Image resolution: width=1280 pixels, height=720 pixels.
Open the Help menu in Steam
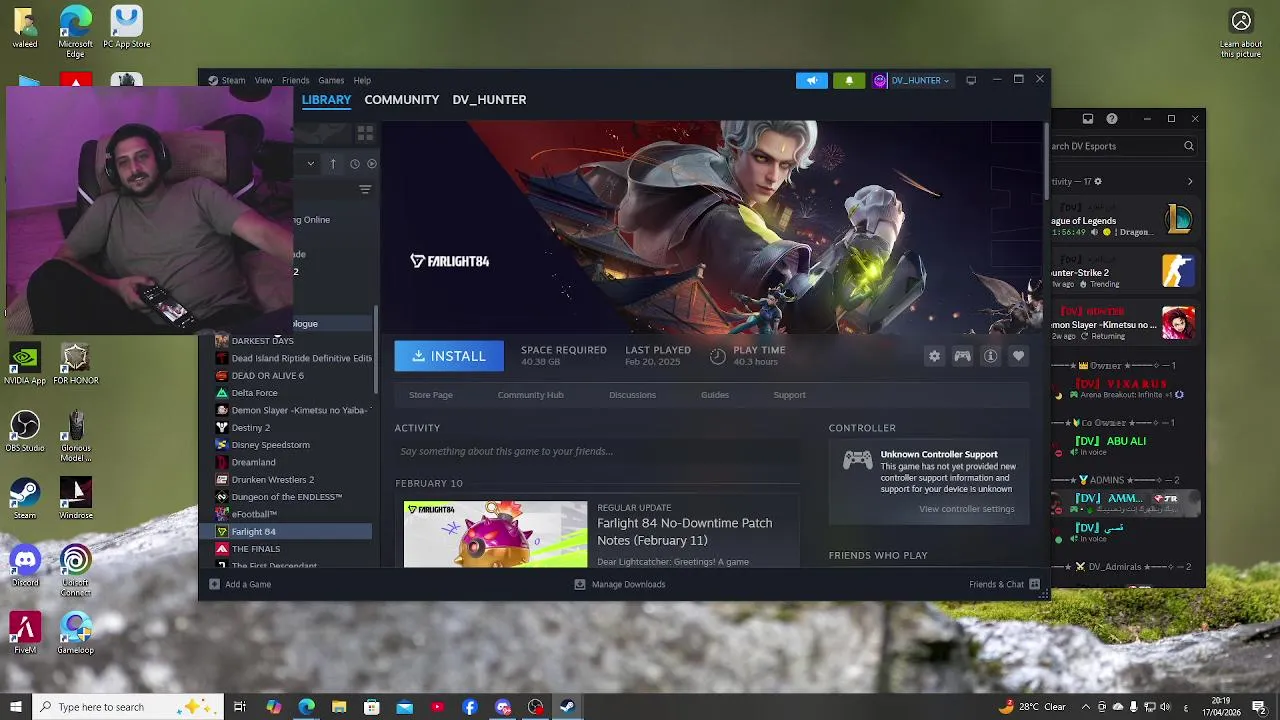click(x=362, y=81)
